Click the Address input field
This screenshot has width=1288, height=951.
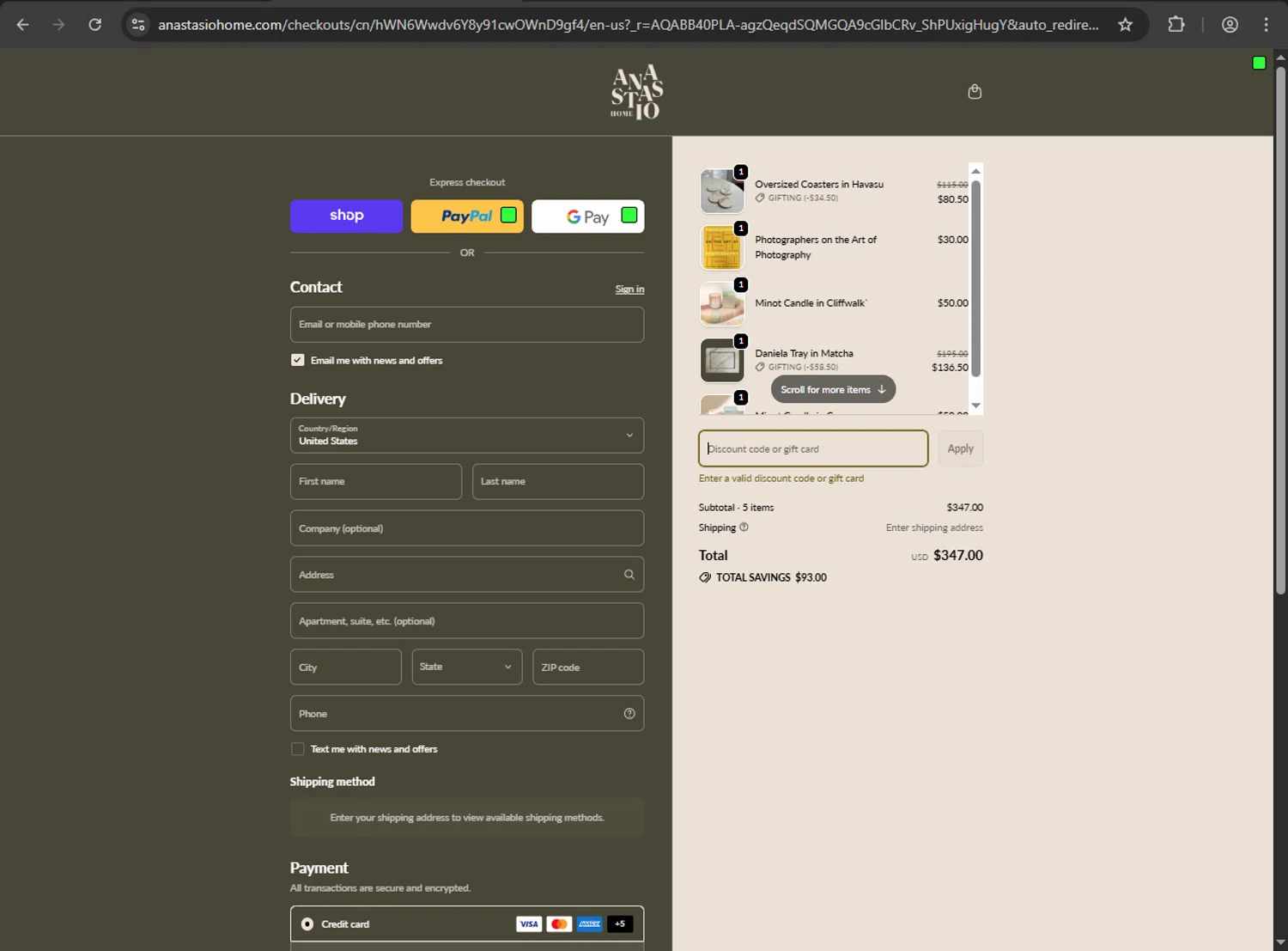[467, 575]
